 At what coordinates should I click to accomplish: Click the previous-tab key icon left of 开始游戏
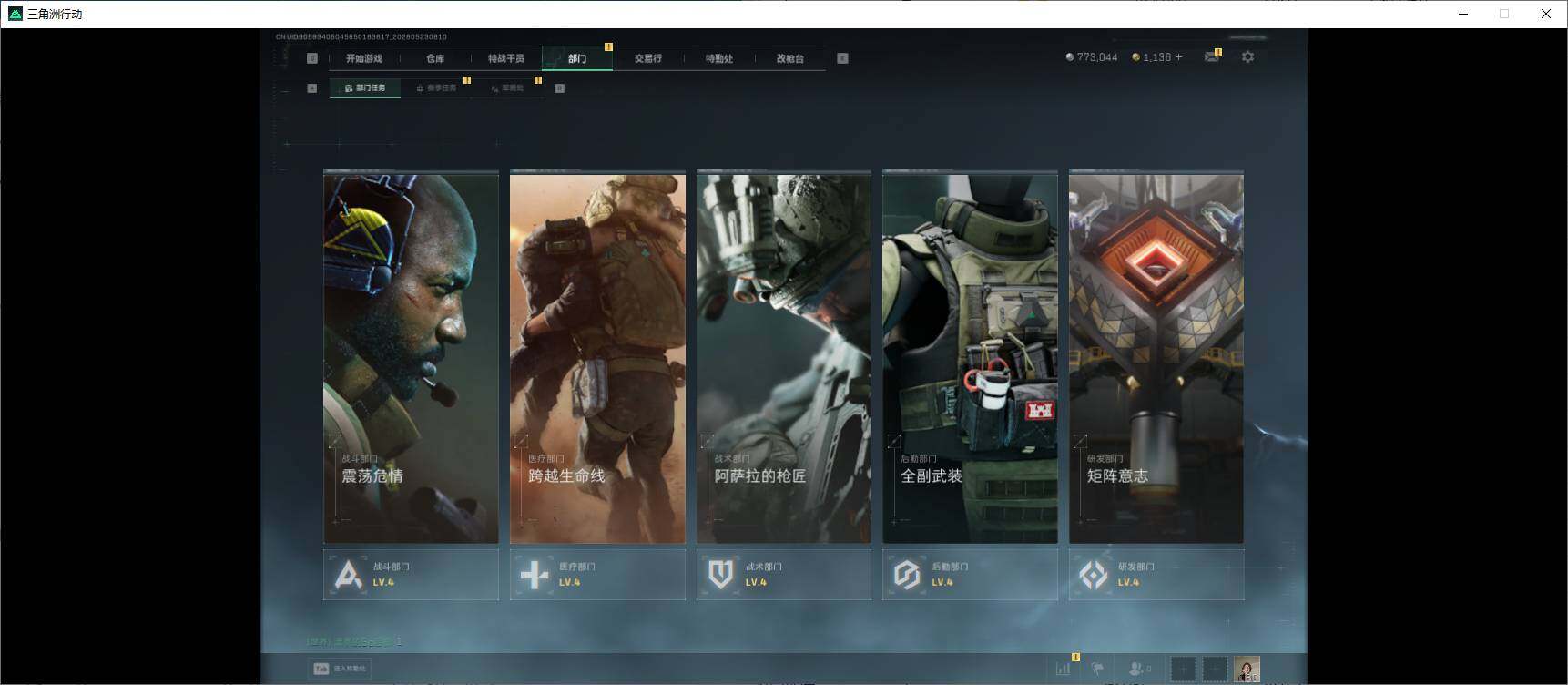312,58
